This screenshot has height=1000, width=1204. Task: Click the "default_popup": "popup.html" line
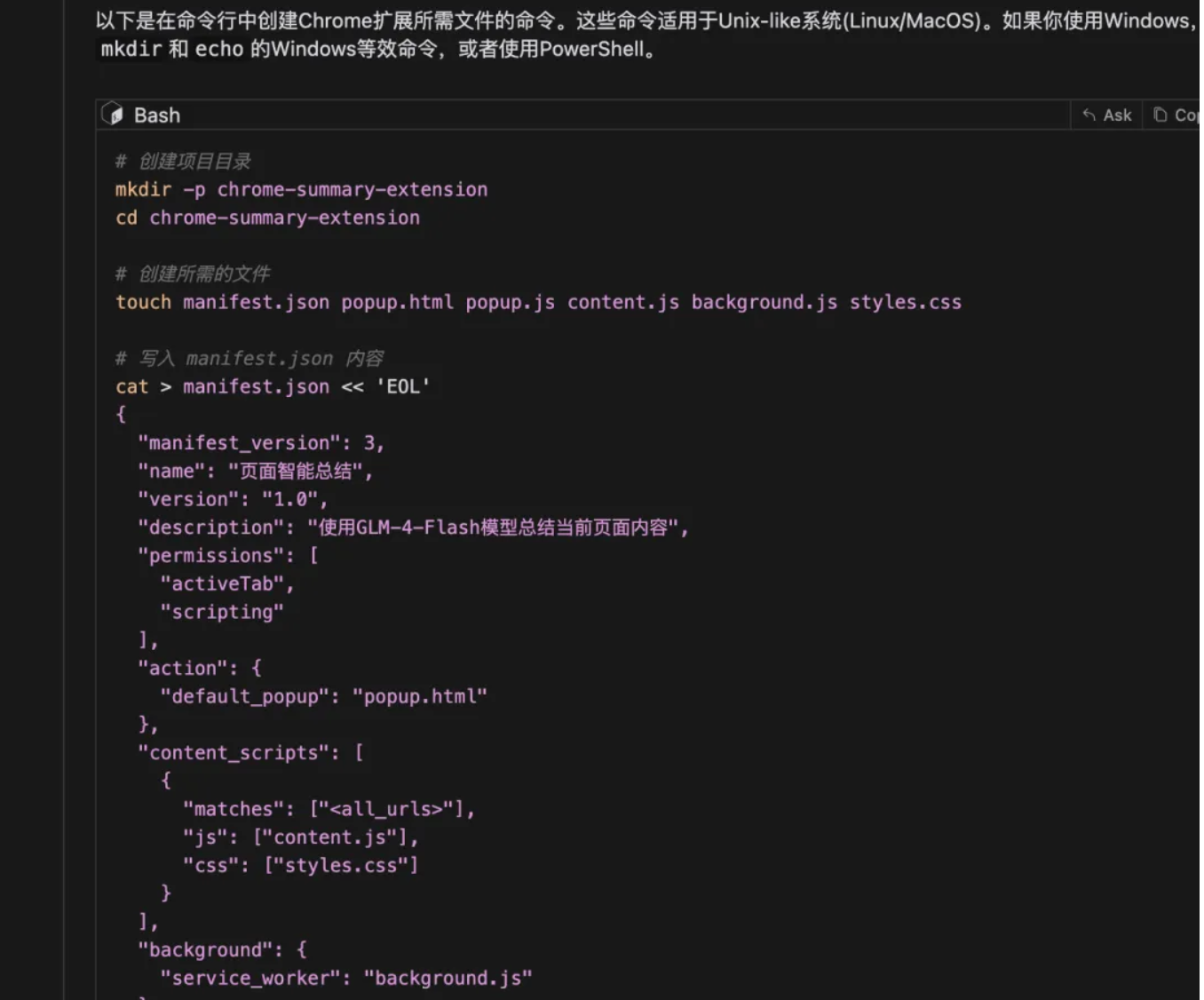pyautogui.click(x=324, y=696)
